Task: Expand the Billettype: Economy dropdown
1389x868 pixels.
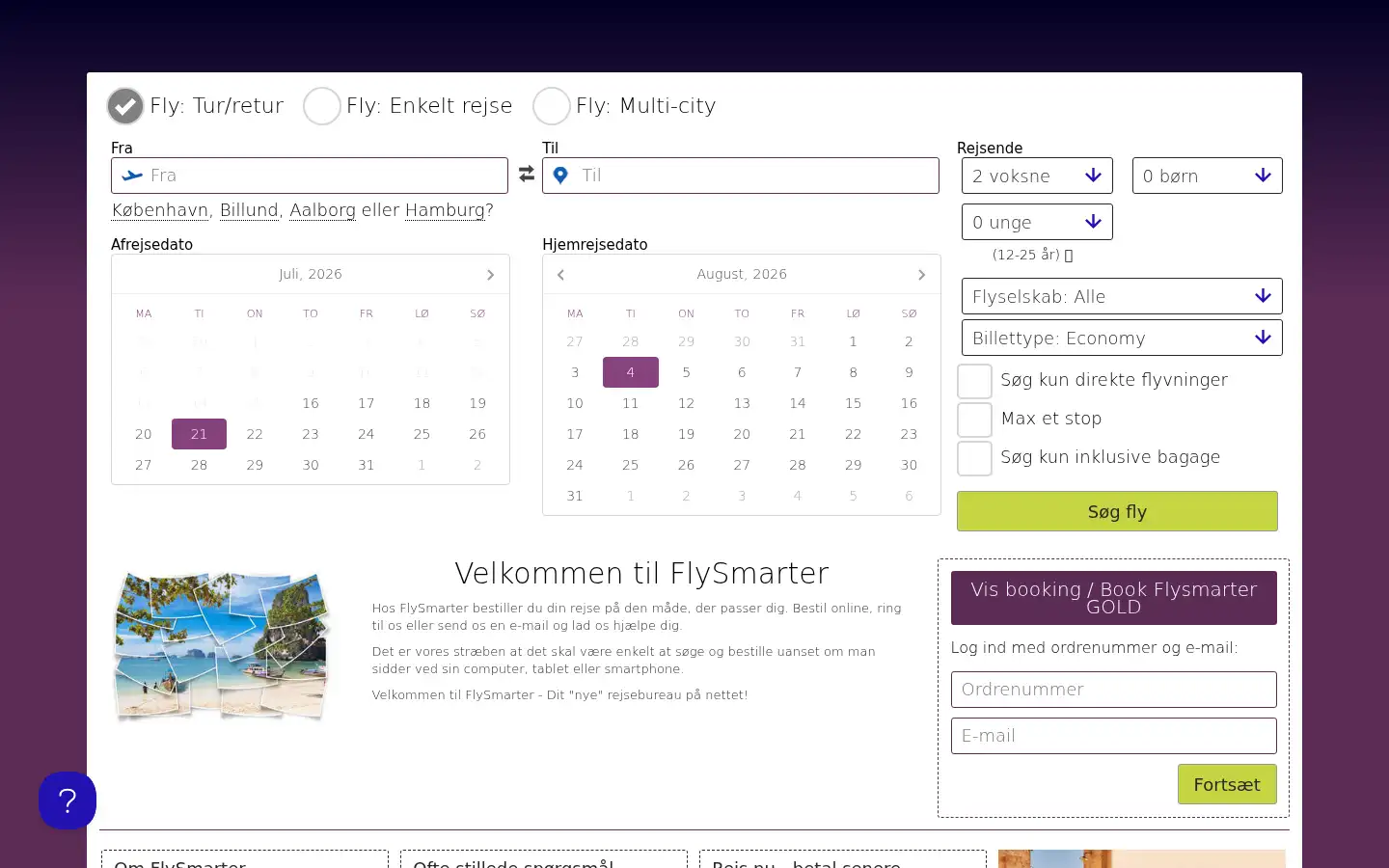Action: (1122, 338)
